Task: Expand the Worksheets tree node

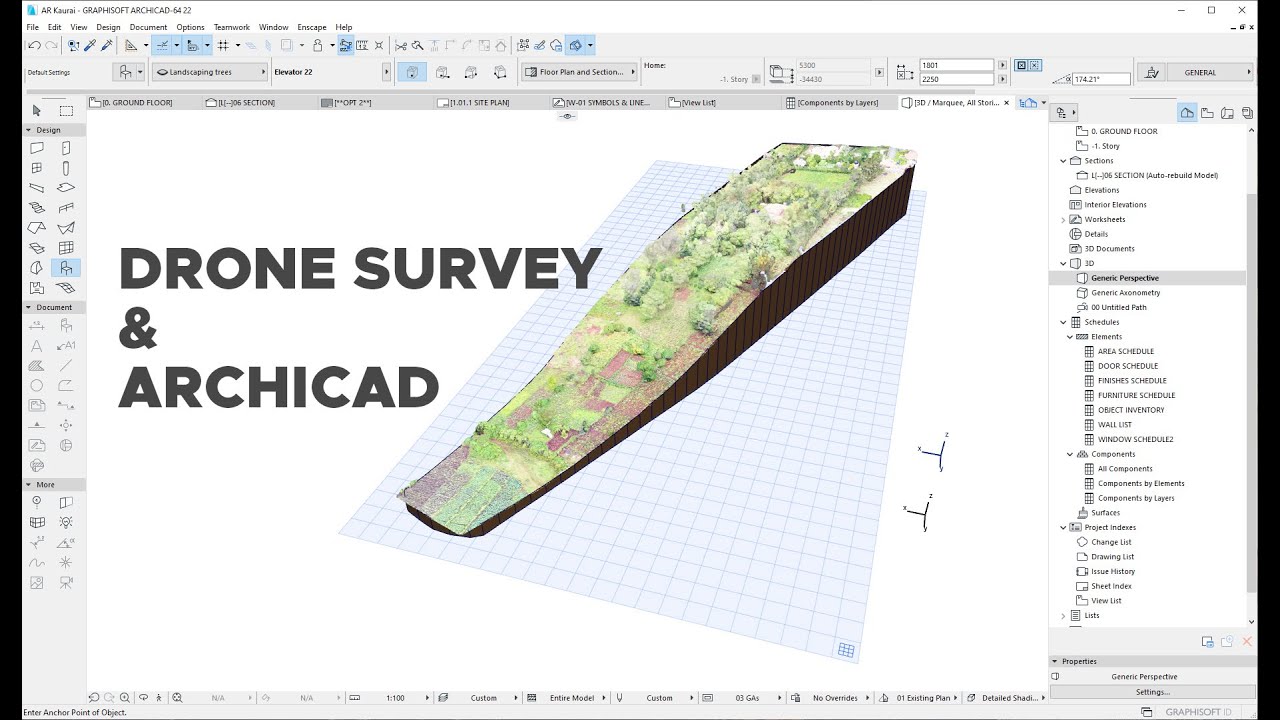Action: coord(1063,219)
